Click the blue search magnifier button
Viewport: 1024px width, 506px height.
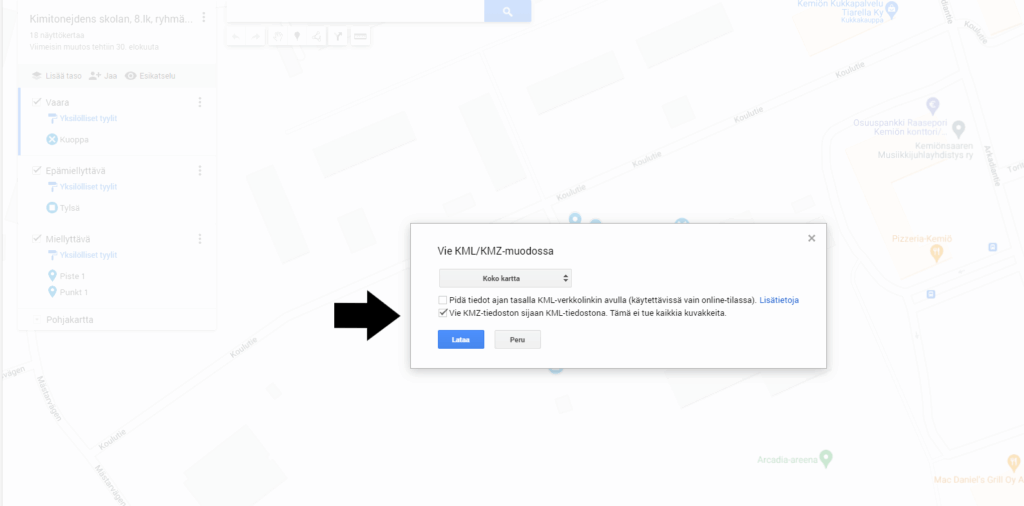coord(507,11)
